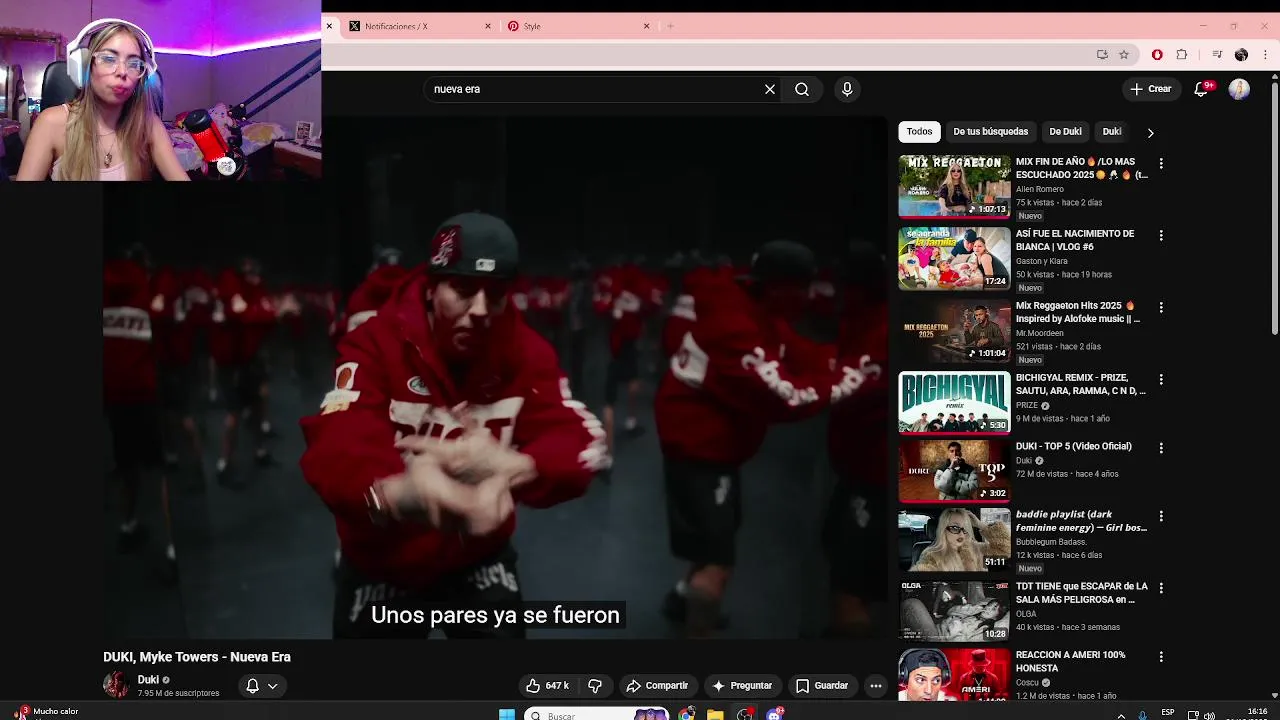Open MIX REGGAETON thumbnail by Allen Romero
The image size is (1280, 720).
[x=954, y=186]
